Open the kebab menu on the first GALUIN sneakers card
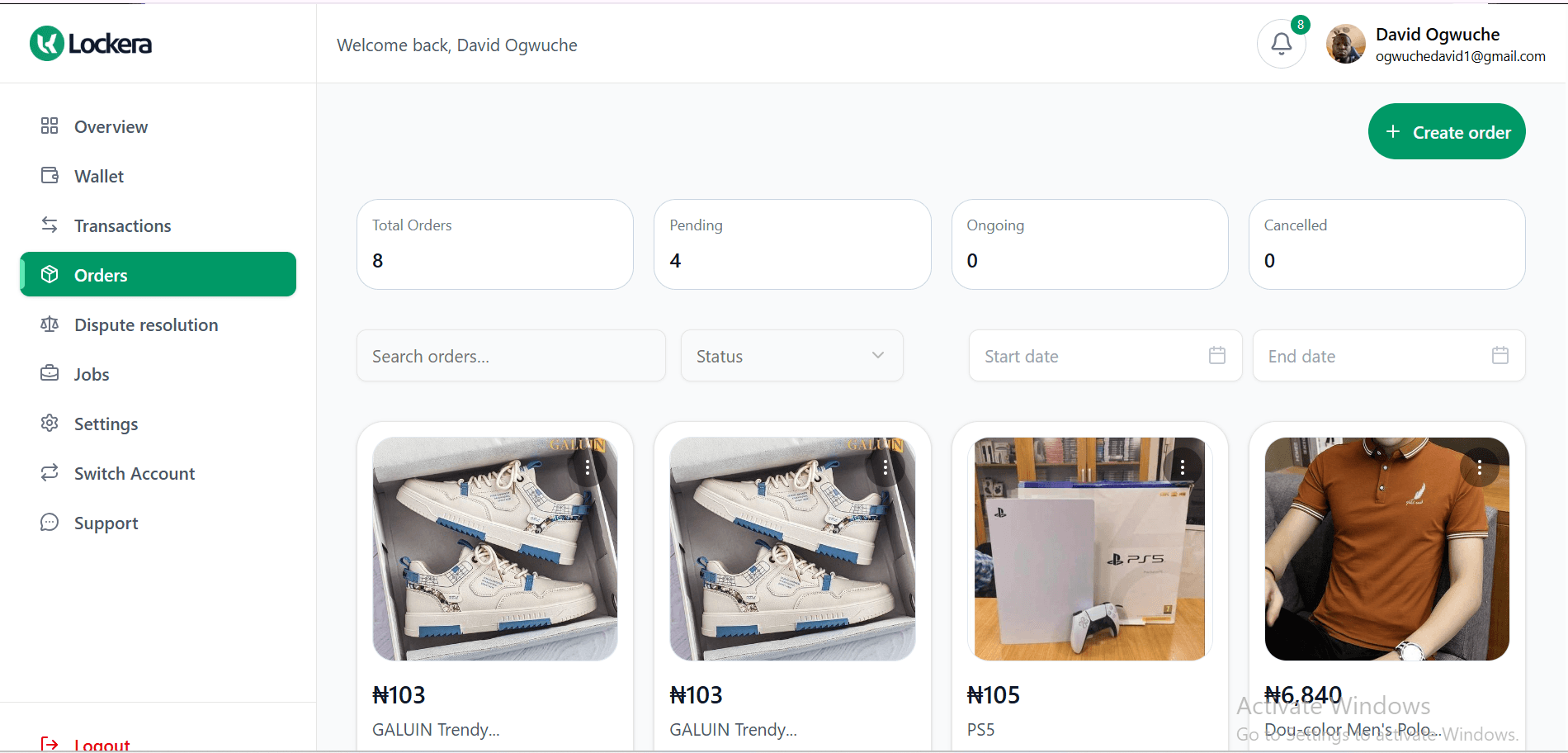1568x753 pixels. 588,466
